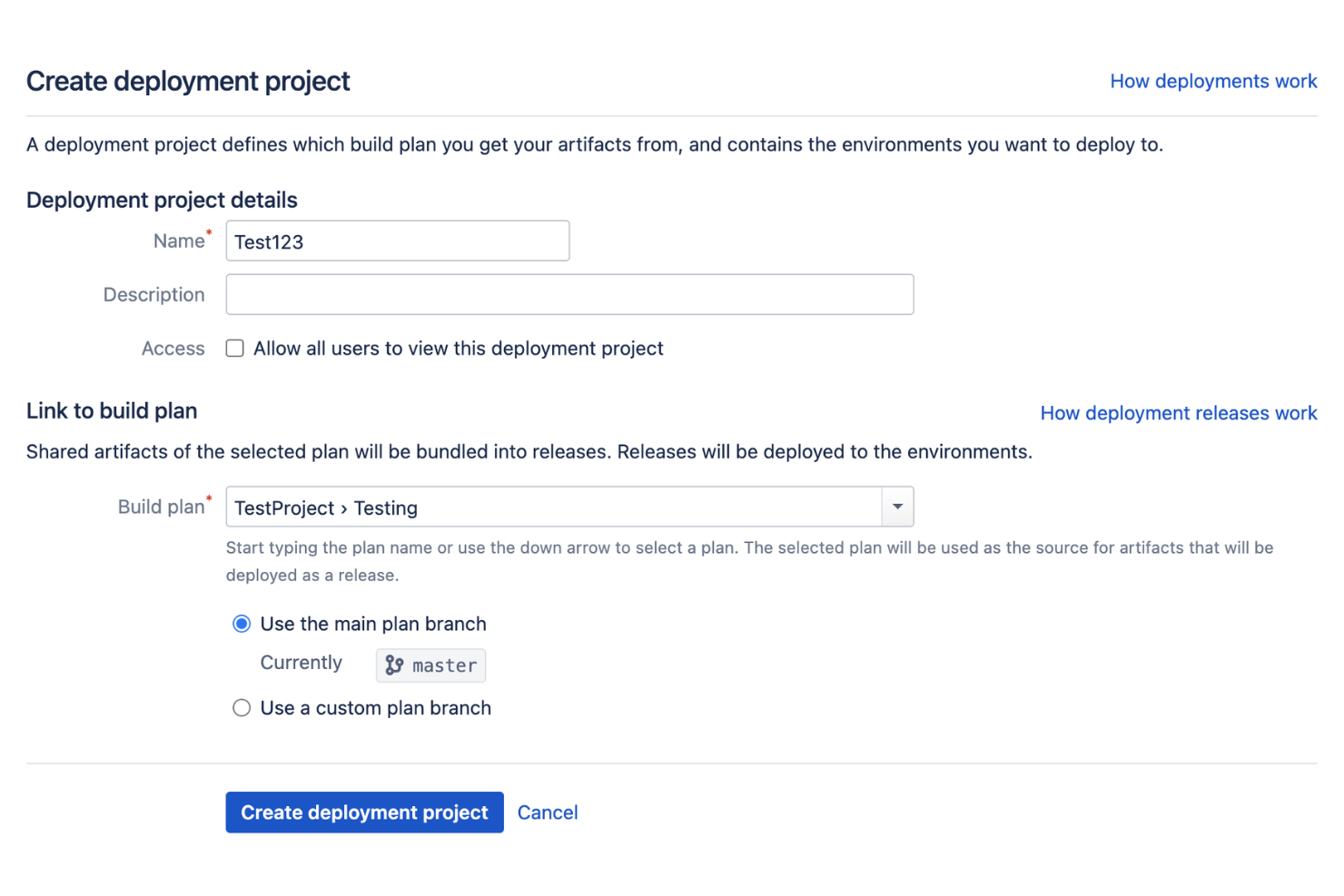The width and height of the screenshot is (1344, 896).
Task: Open the "How deployments work" help link
Action: pos(1213,81)
